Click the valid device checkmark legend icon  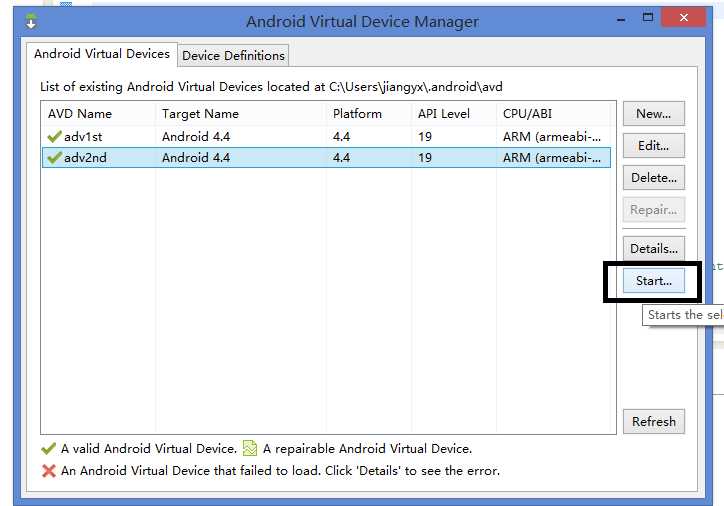coord(48,448)
